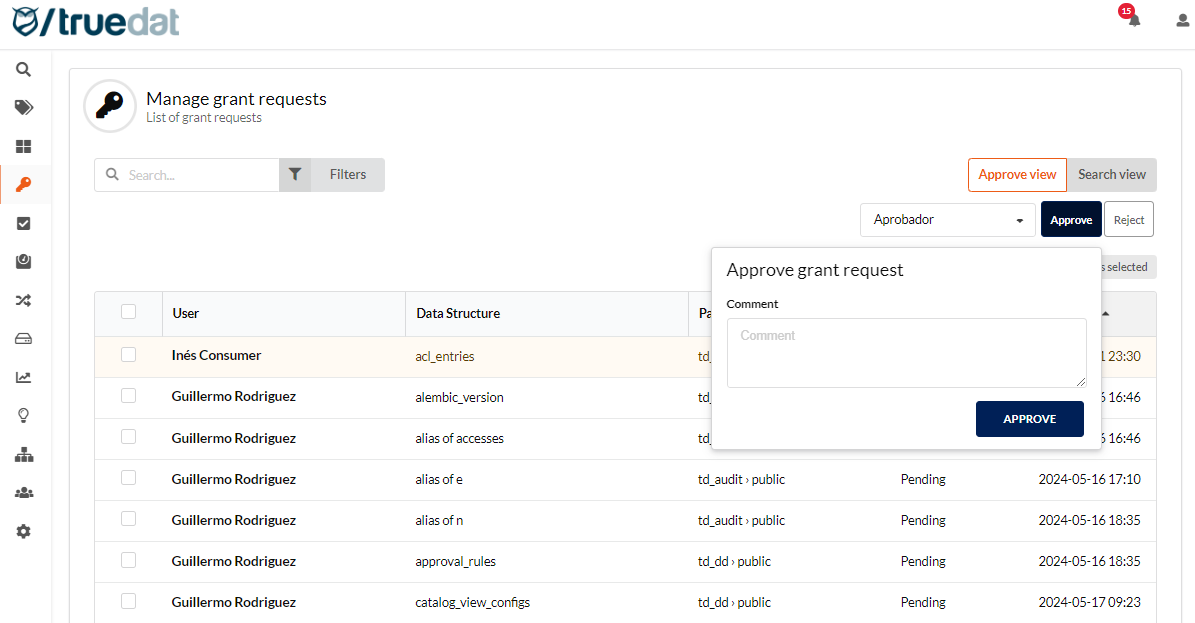Select checkbox for approval_rules row
Image resolution: width=1195 pixels, height=623 pixels.
tap(128, 560)
